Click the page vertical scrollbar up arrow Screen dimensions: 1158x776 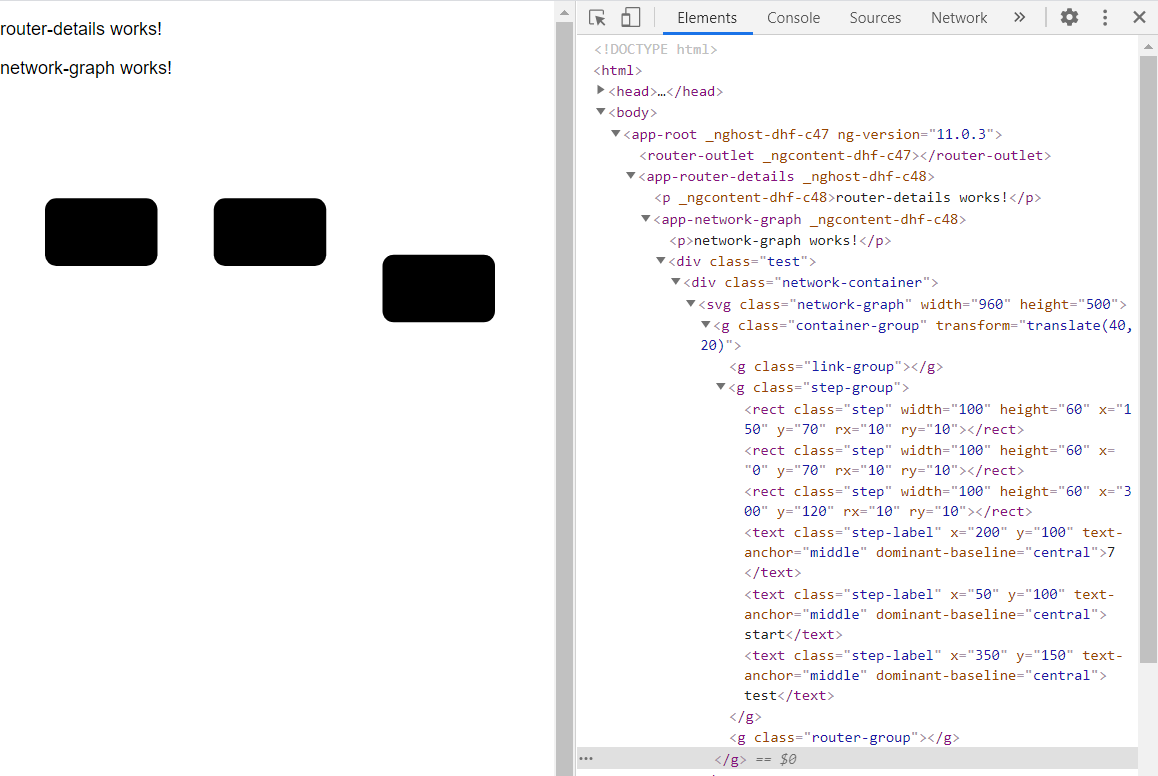pyautogui.click(x=564, y=13)
